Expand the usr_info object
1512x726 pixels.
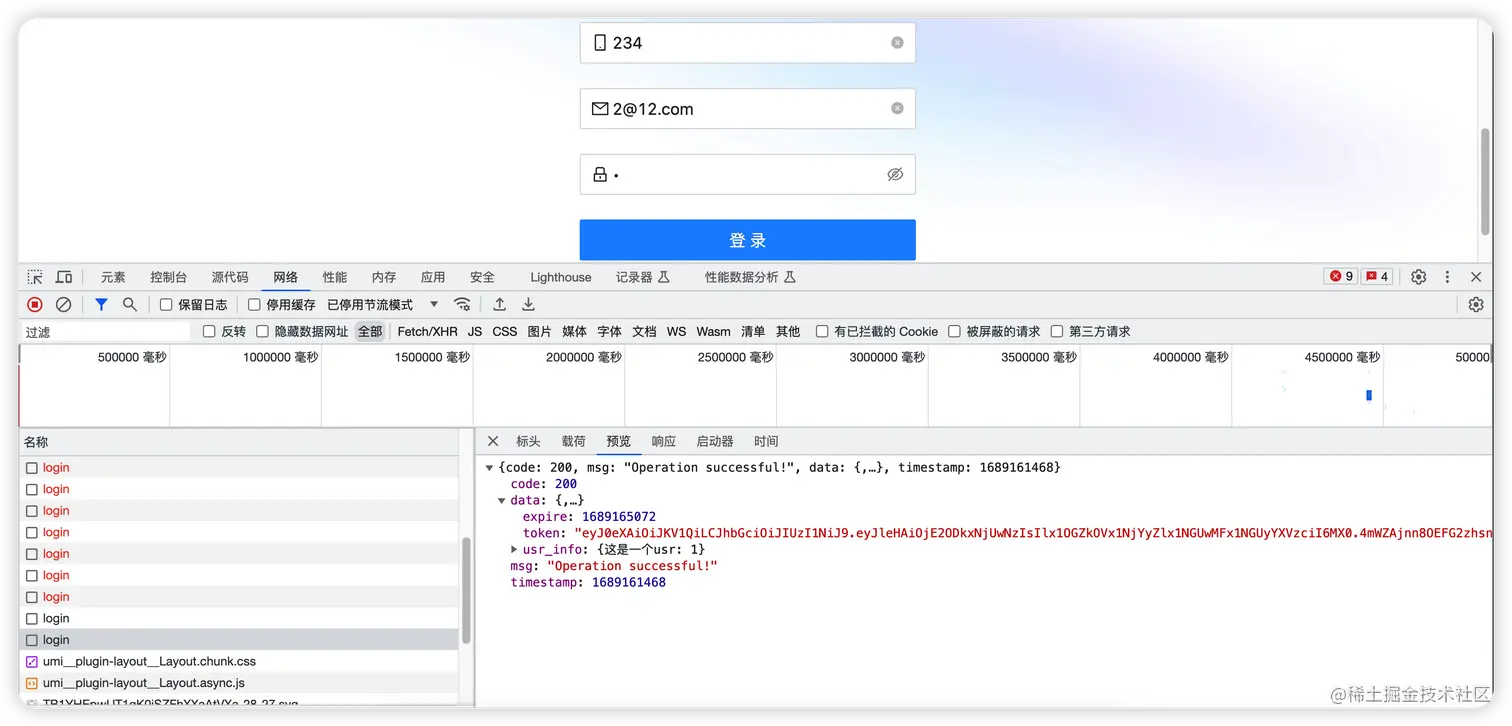tap(514, 549)
